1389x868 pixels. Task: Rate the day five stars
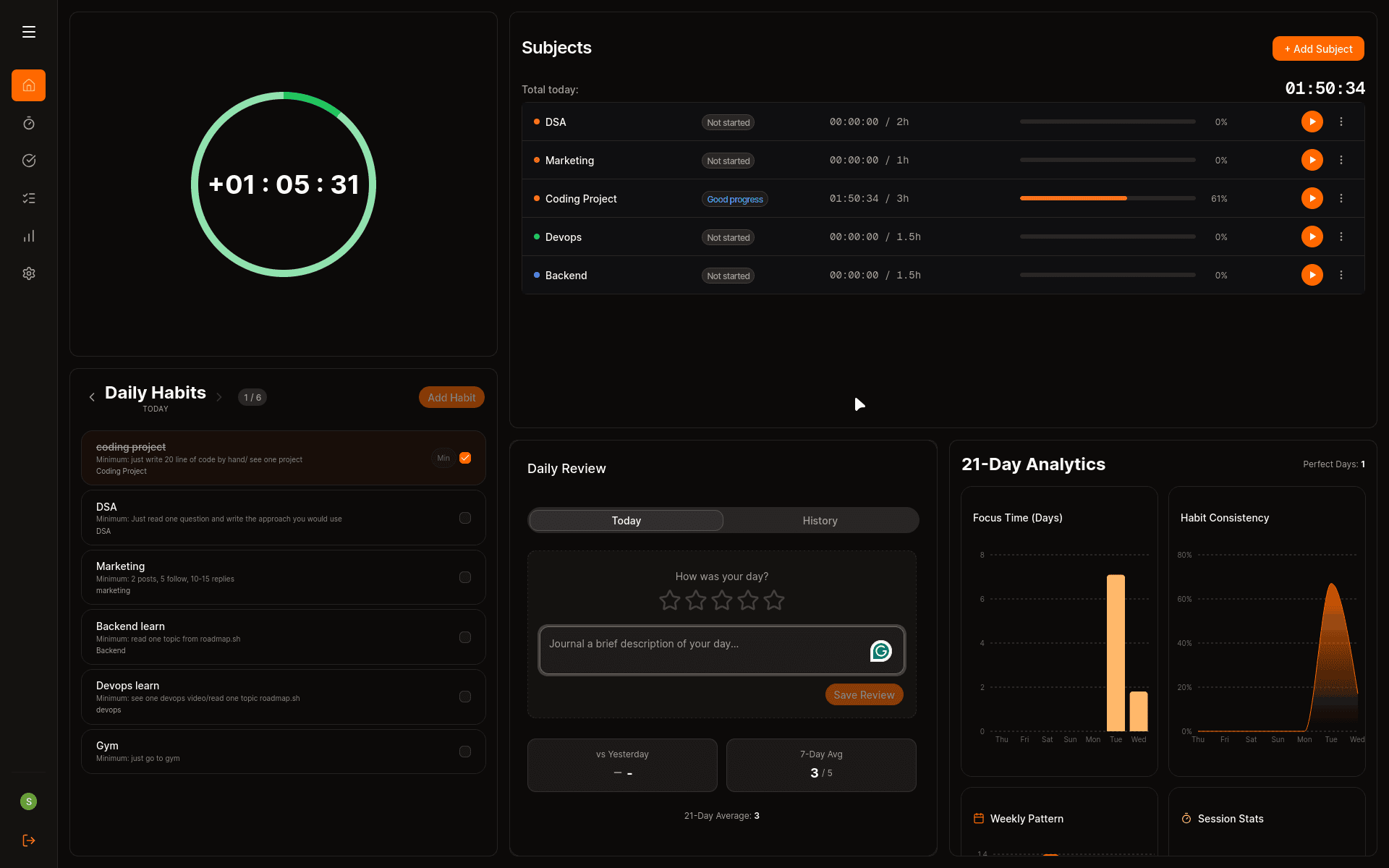point(774,600)
